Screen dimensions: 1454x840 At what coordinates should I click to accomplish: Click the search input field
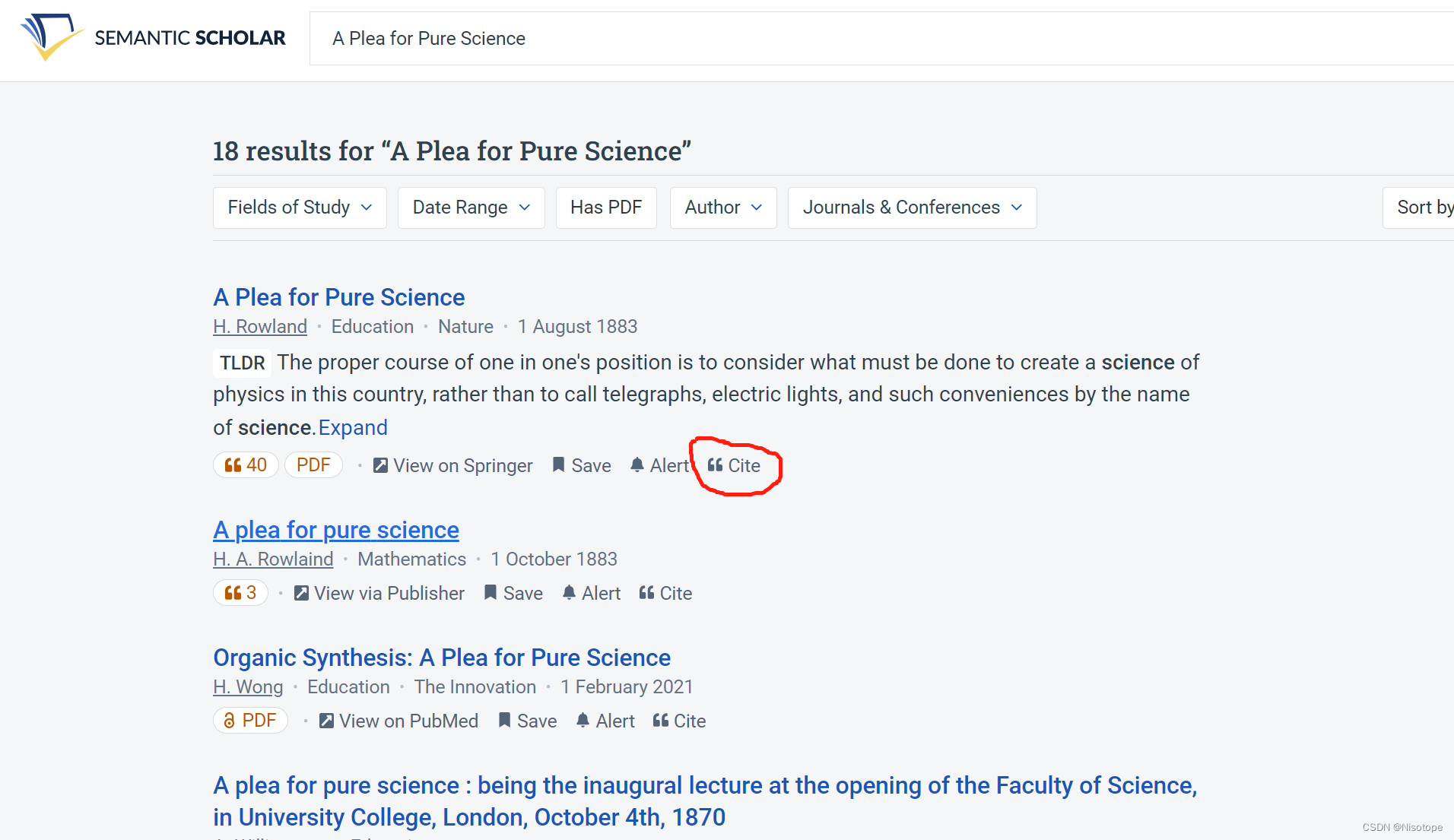[x=837, y=39]
